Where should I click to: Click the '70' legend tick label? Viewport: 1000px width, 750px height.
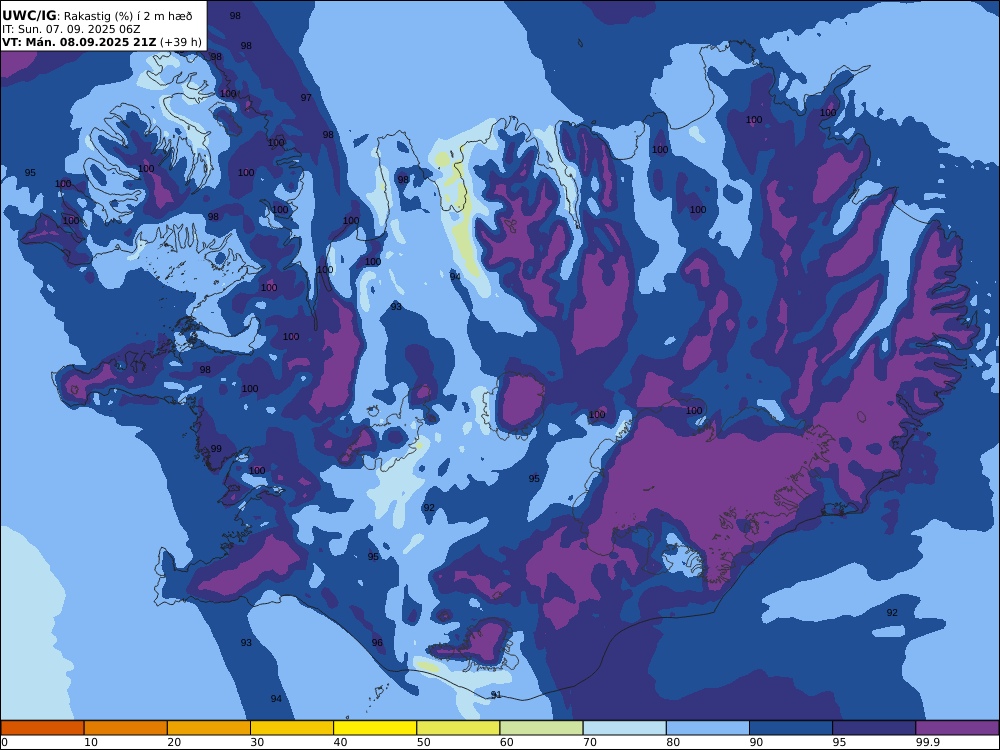(x=590, y=742)
